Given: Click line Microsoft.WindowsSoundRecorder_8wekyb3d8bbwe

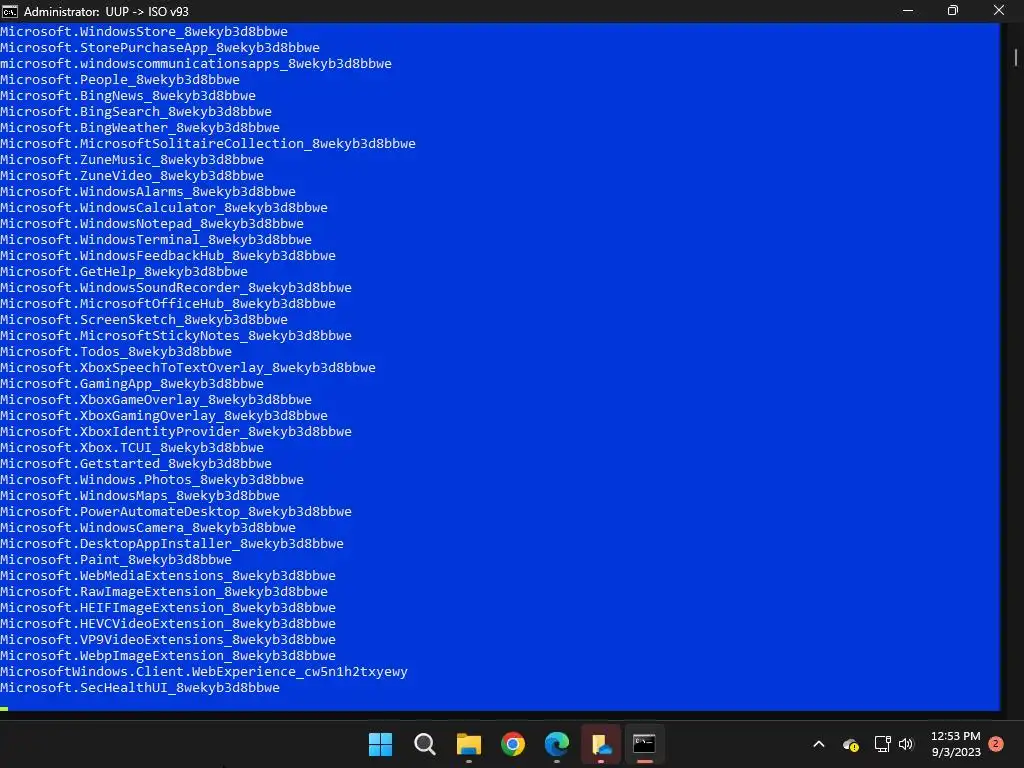Looking at the screenshot, I should (176, 287).
